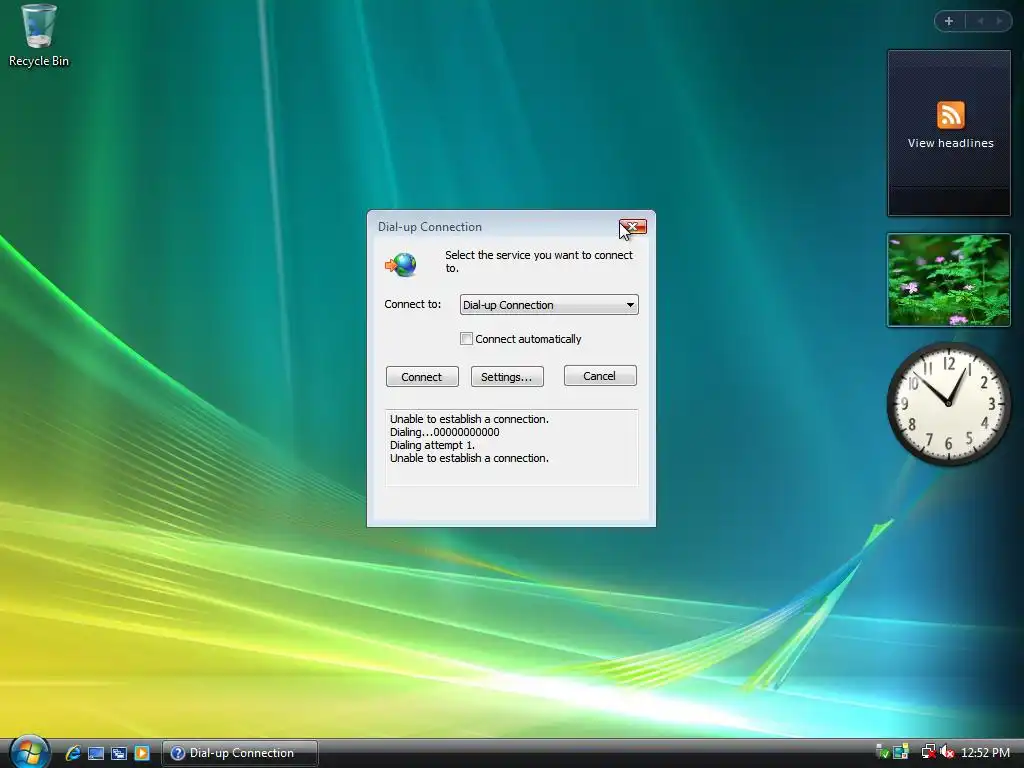
Task: Launch Internet Explorer from Quick Launch
Action: pyautogui.click(x=73, y=753)
